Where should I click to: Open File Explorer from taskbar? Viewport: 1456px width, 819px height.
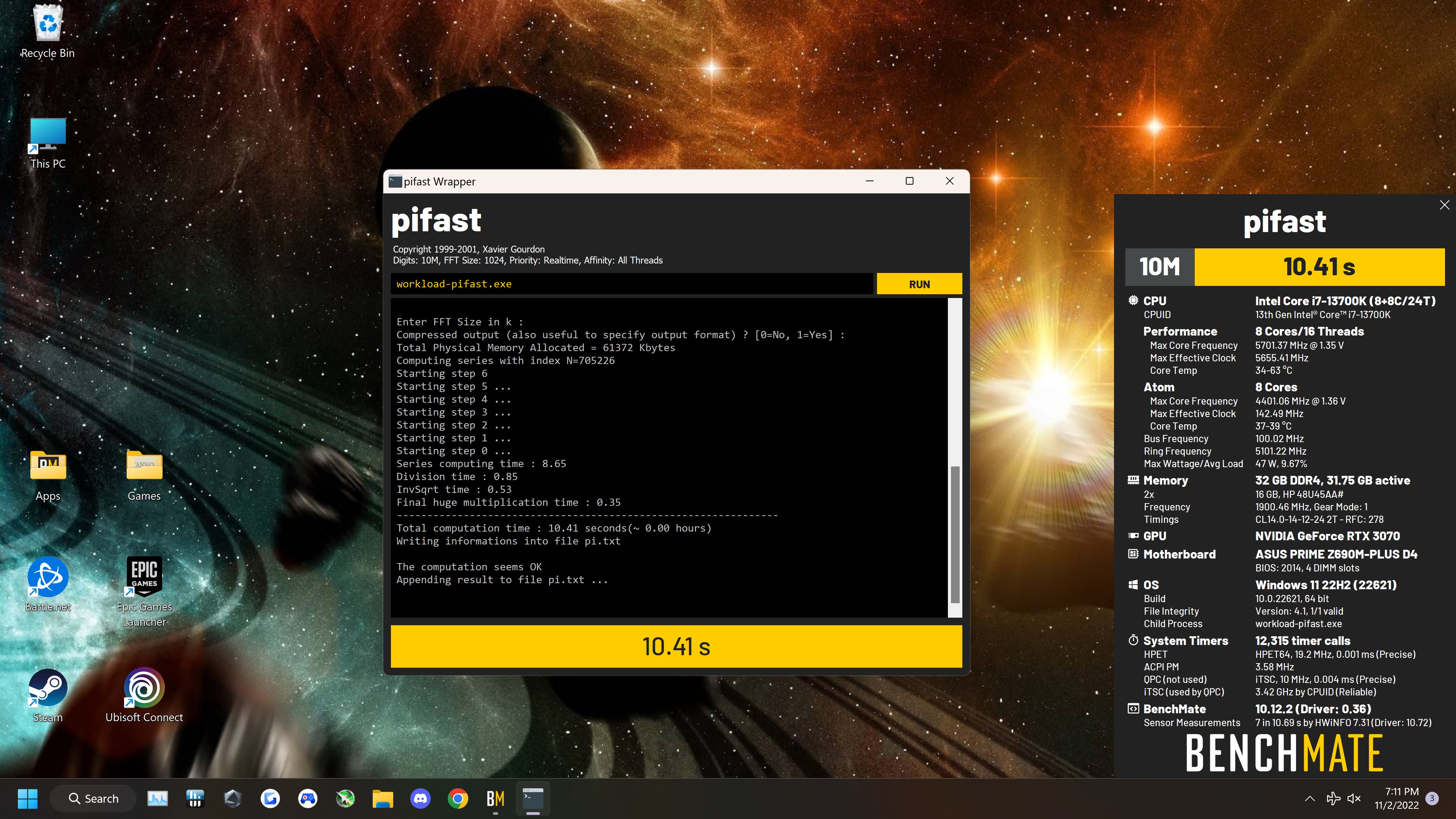383,799
